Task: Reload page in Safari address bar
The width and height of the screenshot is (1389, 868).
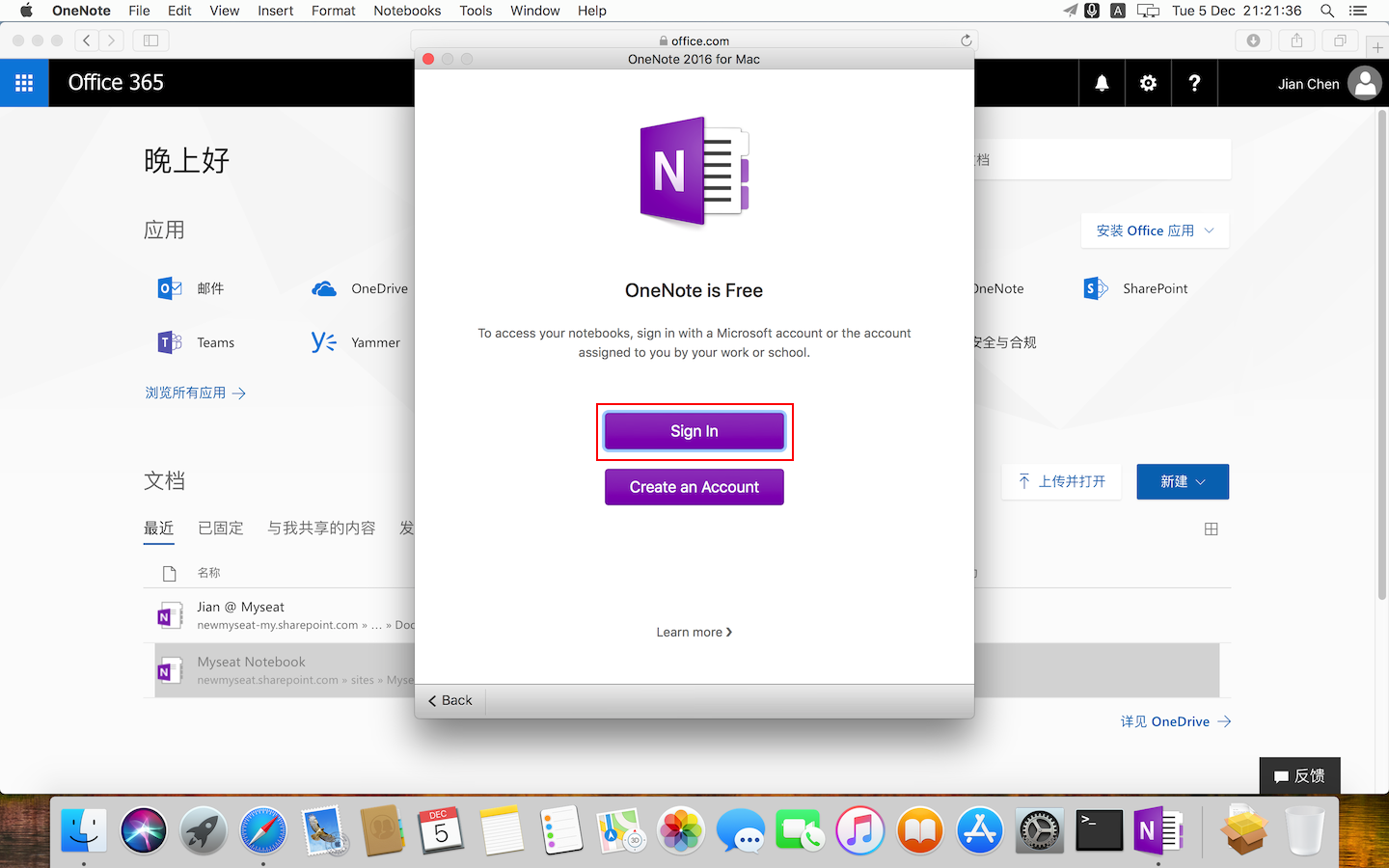Action: coord(966,41)
